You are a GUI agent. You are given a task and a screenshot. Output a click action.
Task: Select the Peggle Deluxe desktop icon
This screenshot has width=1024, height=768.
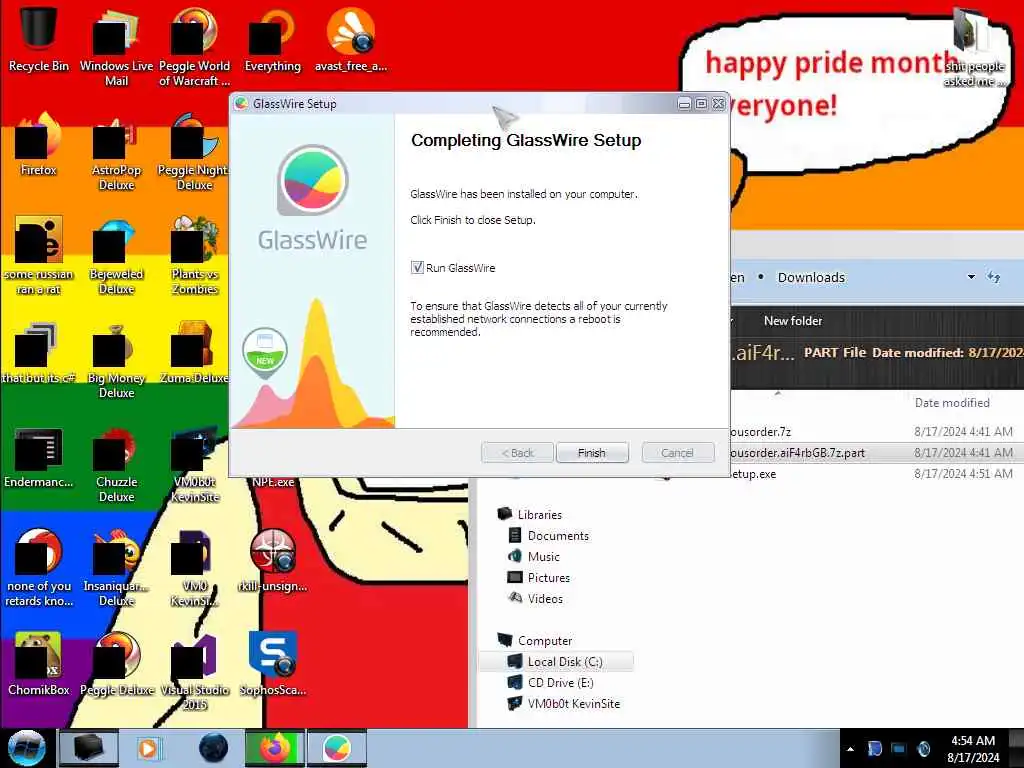116,664
